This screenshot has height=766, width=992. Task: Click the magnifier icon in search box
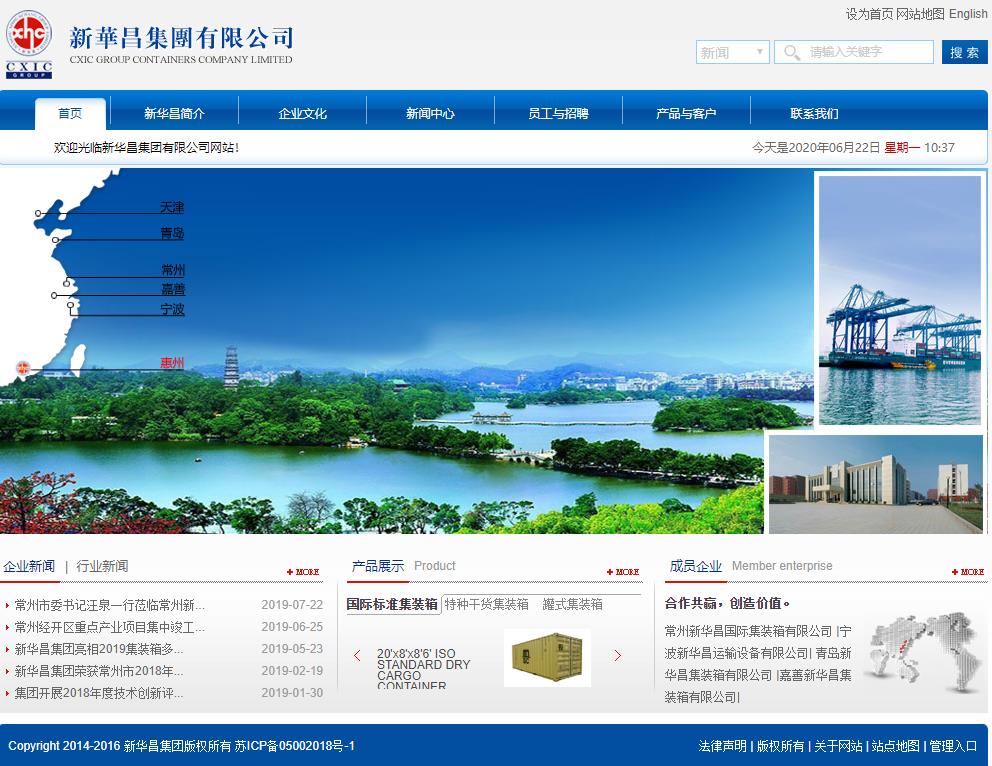(791, 53)
